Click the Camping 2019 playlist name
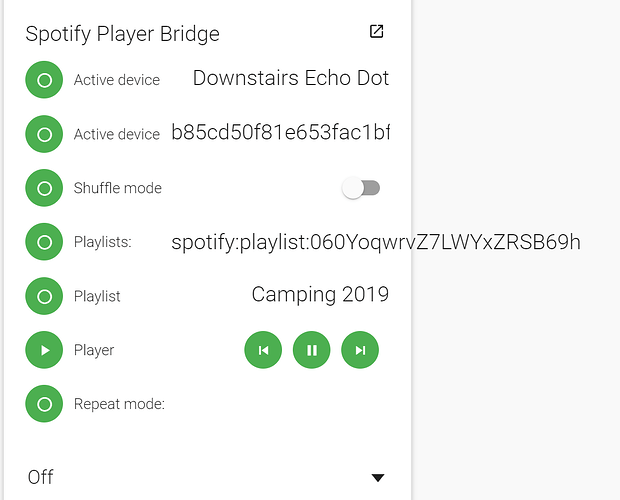The width and height of the screenshot is (620, 500). coord(320,294)
